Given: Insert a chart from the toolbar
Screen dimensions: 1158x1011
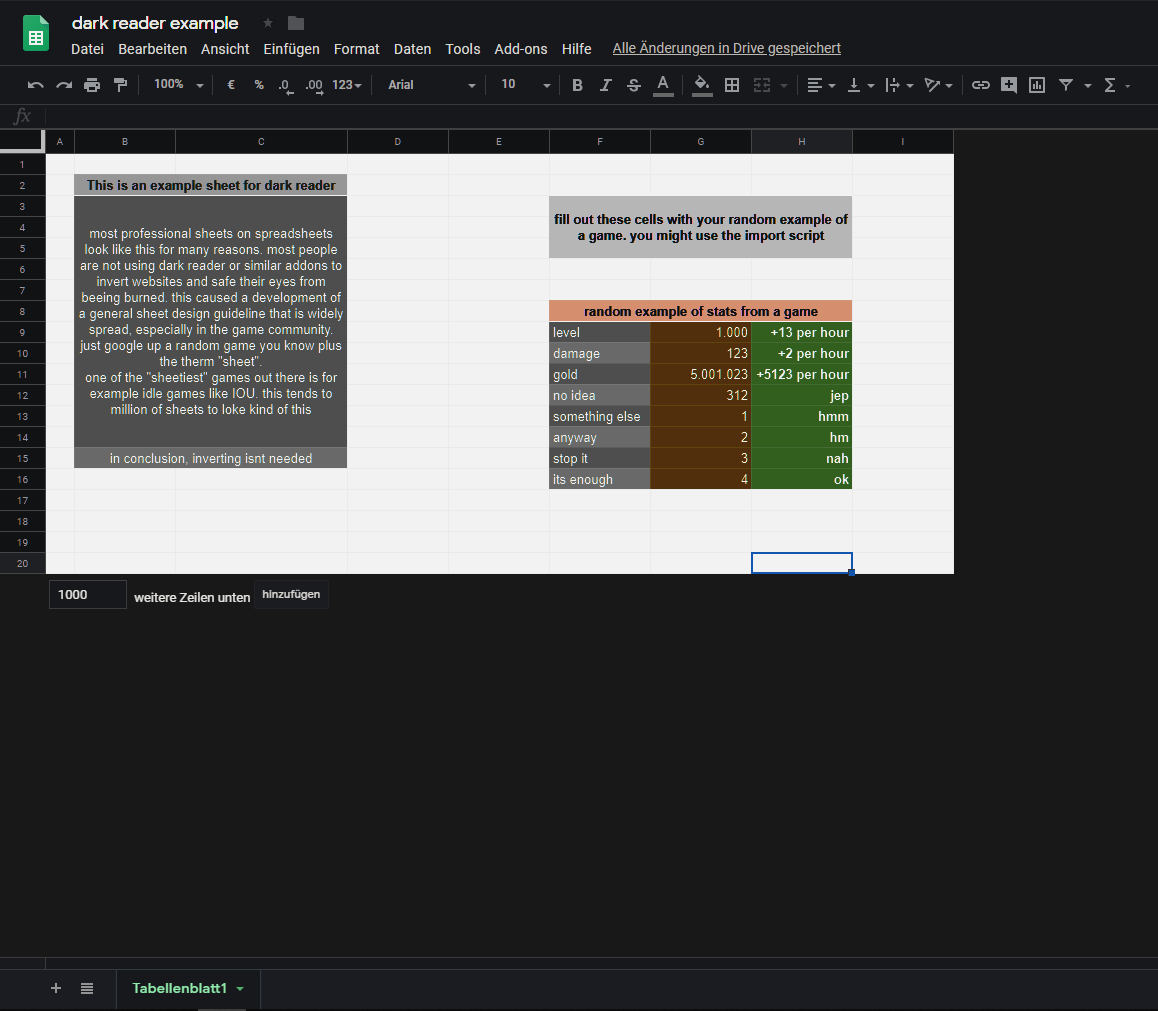Looking at the screenshot, I should pos(1036,85).
